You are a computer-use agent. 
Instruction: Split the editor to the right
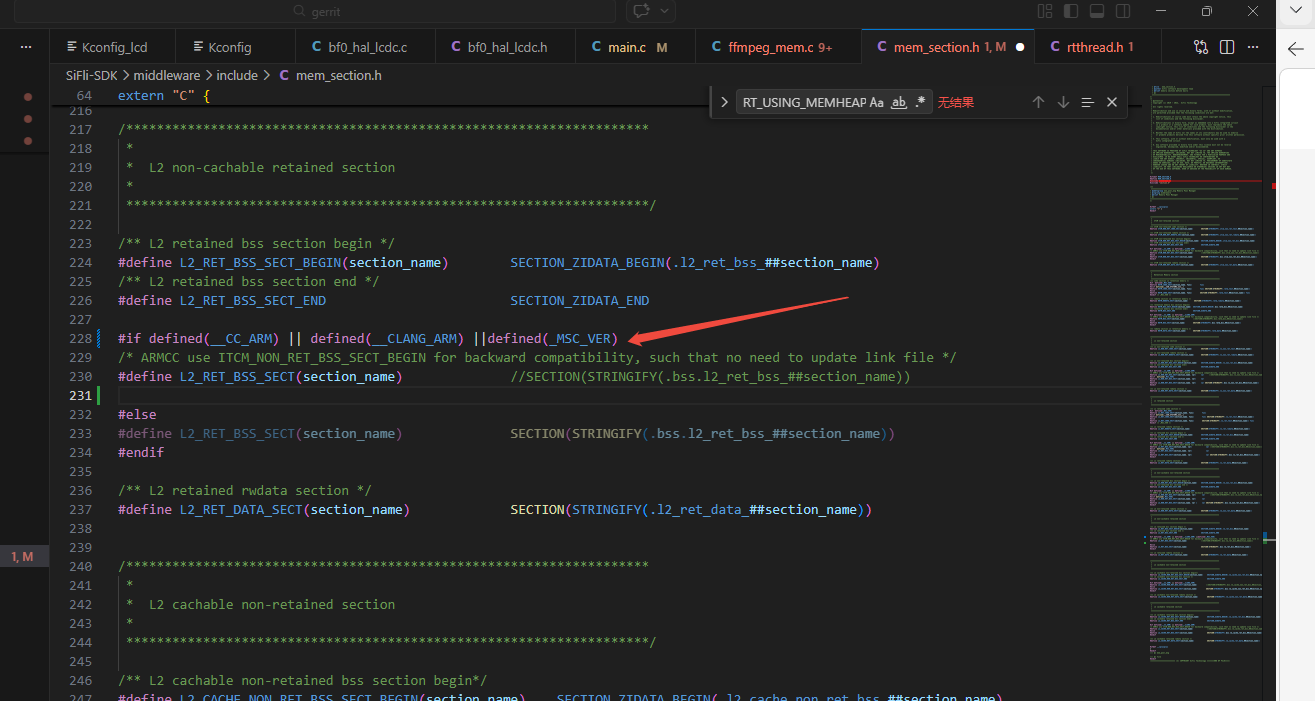pyautogui.click(x=1227, y=47)
